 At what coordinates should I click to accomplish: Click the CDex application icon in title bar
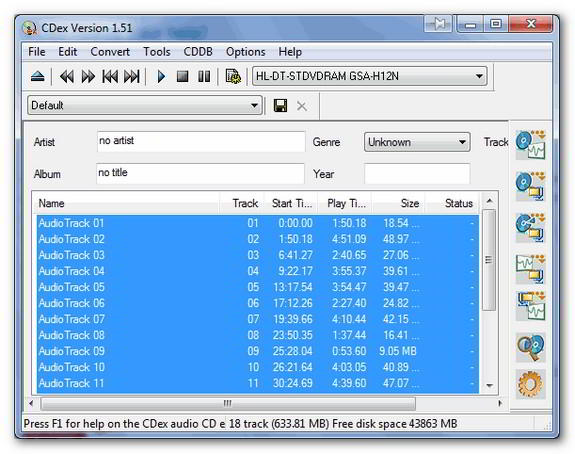[x=29, y=28]
